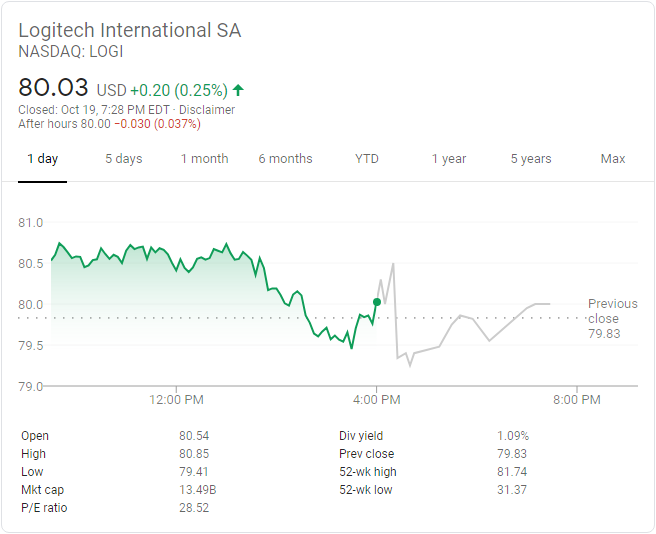This screenshot has width=656, height=534.
Task: Show the 6 months chart tab
Action: (x=285, y=159)
